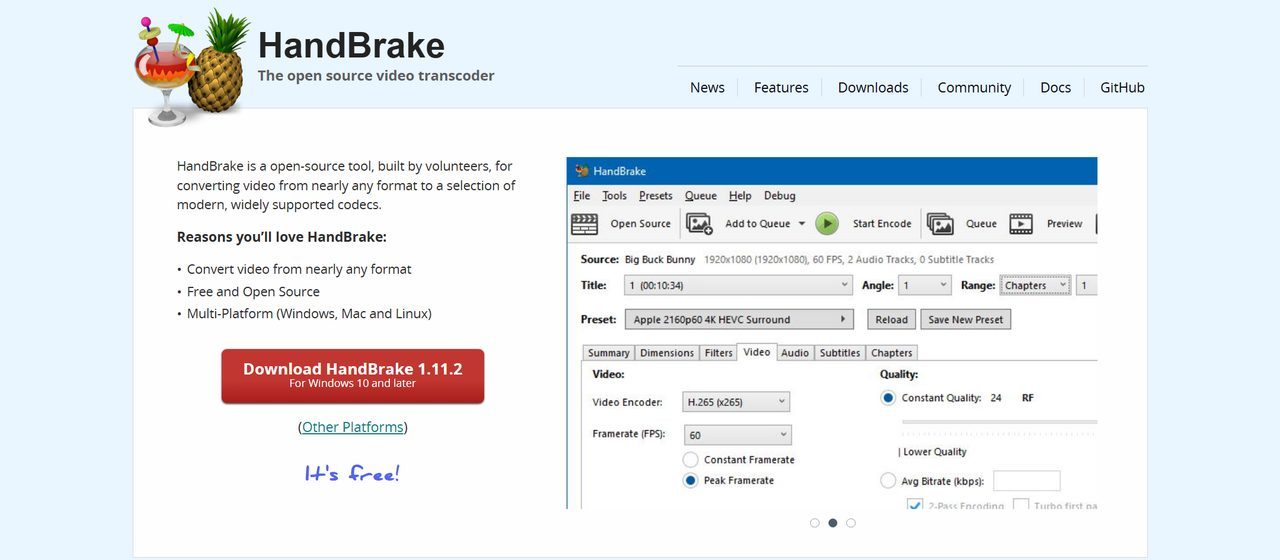This screenshot has height=560, width=1280.
Task: Open the Preset selector Apple 2160p60
Action: point(739,320)
